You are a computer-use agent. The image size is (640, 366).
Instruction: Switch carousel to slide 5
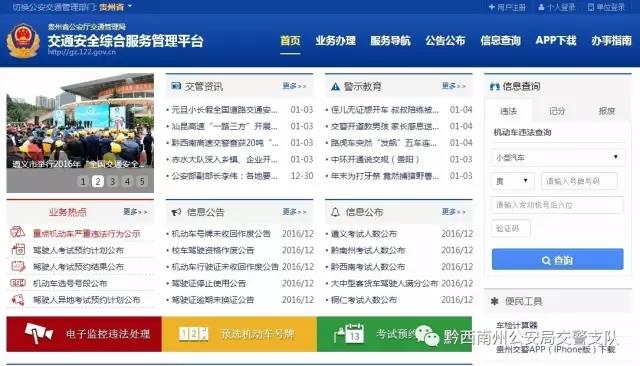pos(142,181)
